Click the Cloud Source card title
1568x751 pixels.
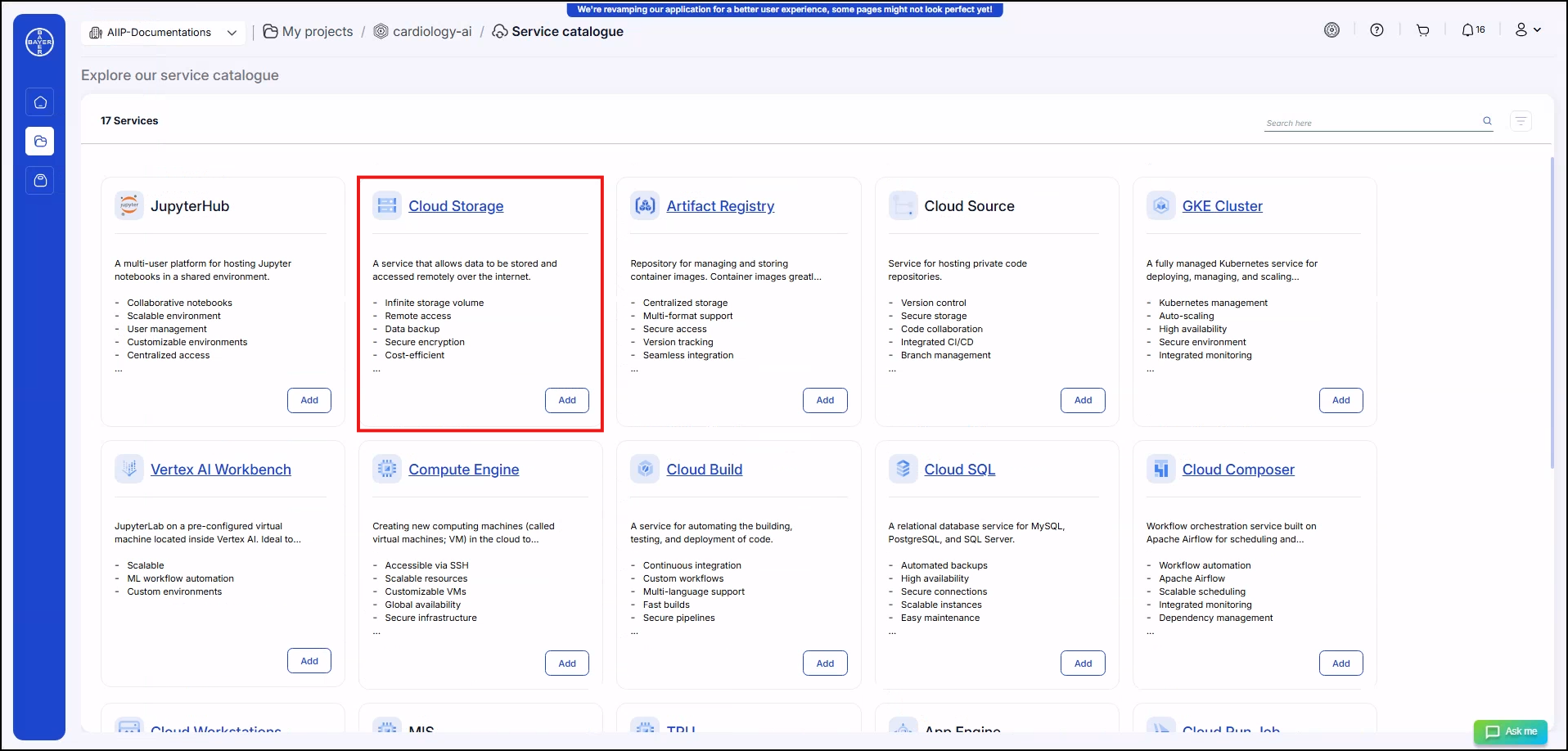(x=969, y=206)
